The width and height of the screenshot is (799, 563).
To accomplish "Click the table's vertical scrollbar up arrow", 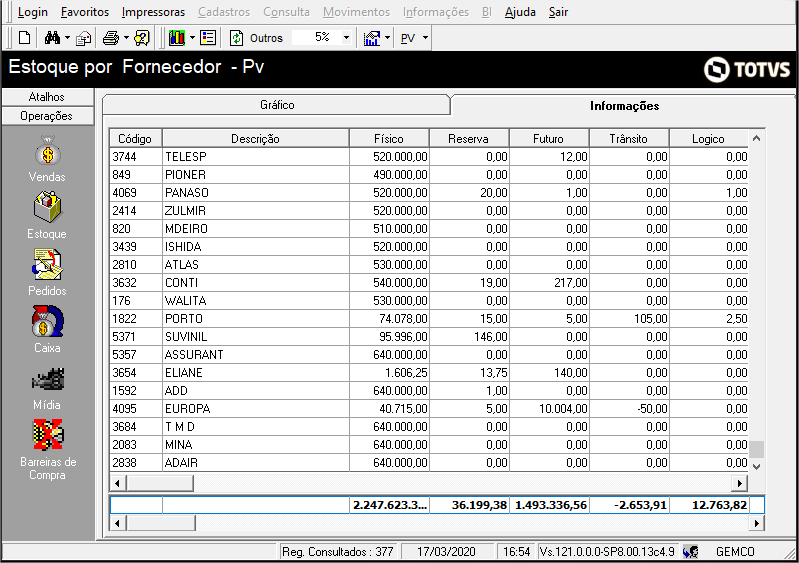I will (x=757, y=138).
